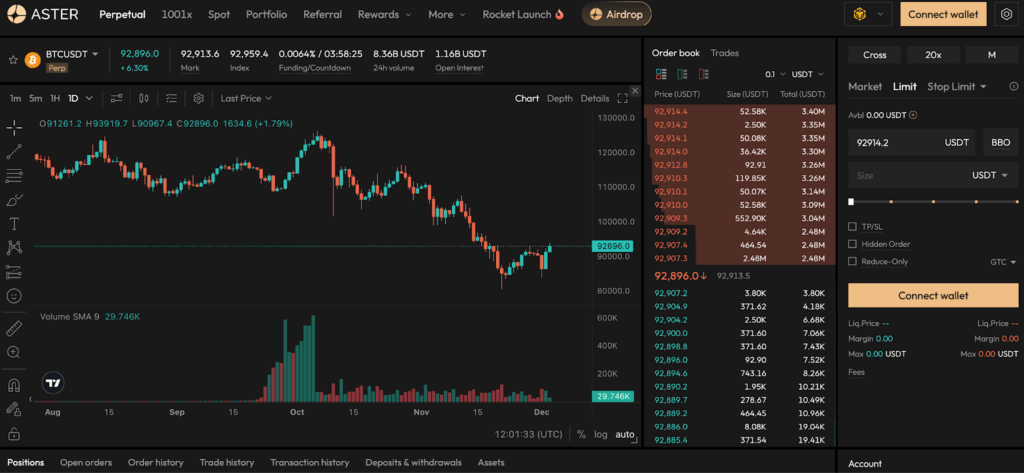Image resolution: width=1024 pixels, height=473 pixels.
Task: Open the 20x leverage setting
Action: pos(933,55)
